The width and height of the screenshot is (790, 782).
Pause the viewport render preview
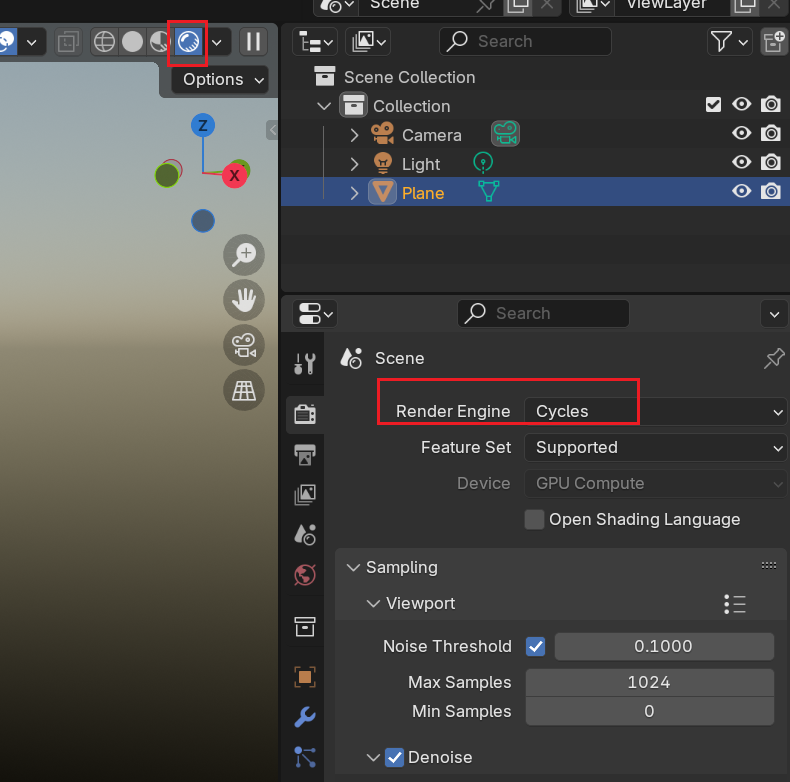pos(253,42)
